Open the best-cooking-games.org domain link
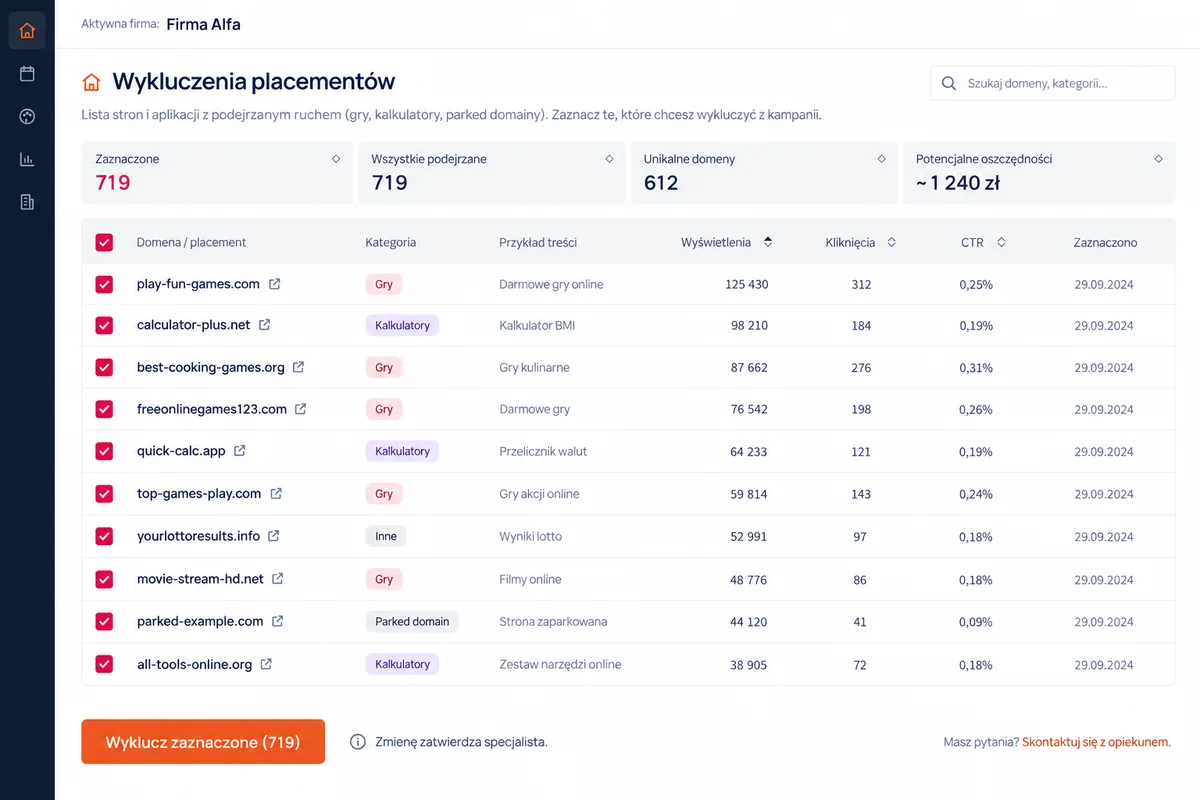The width and height of the screenshot is (1200, 800). [211, 367]
